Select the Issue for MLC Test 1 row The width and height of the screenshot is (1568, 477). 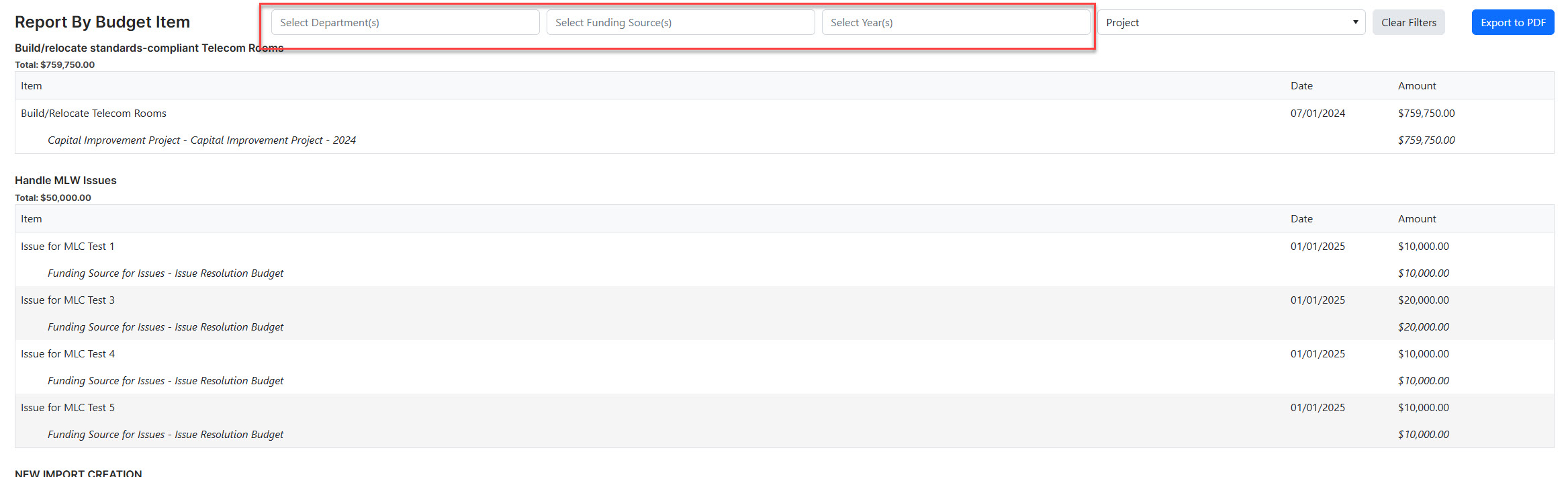(x=784, y=246)
